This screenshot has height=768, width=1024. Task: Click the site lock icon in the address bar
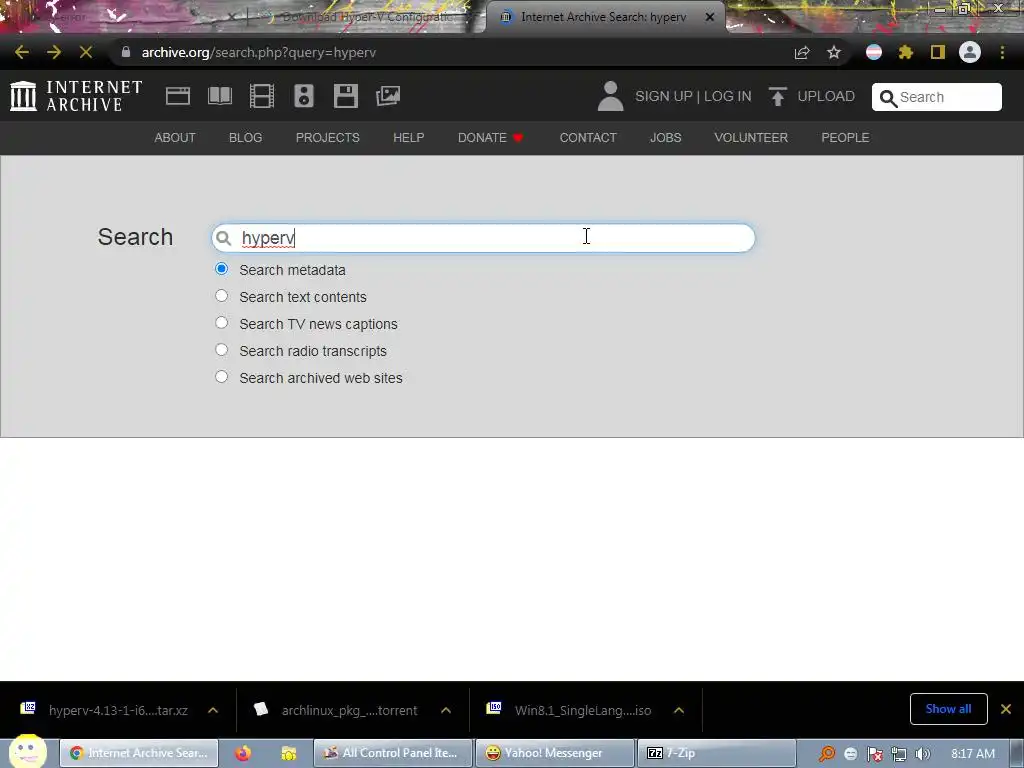click(x=126, y=52)
